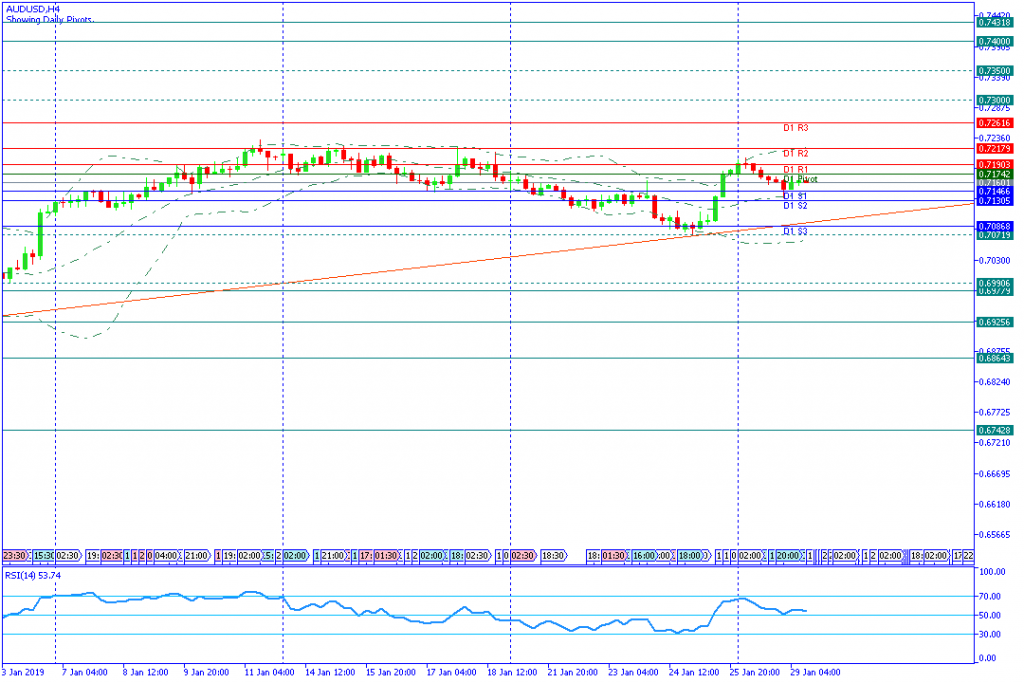Viewport: 1024px width, 683px height.
Task: Select the red 0.72179 price tag
Action: click(x=995, y=149)
